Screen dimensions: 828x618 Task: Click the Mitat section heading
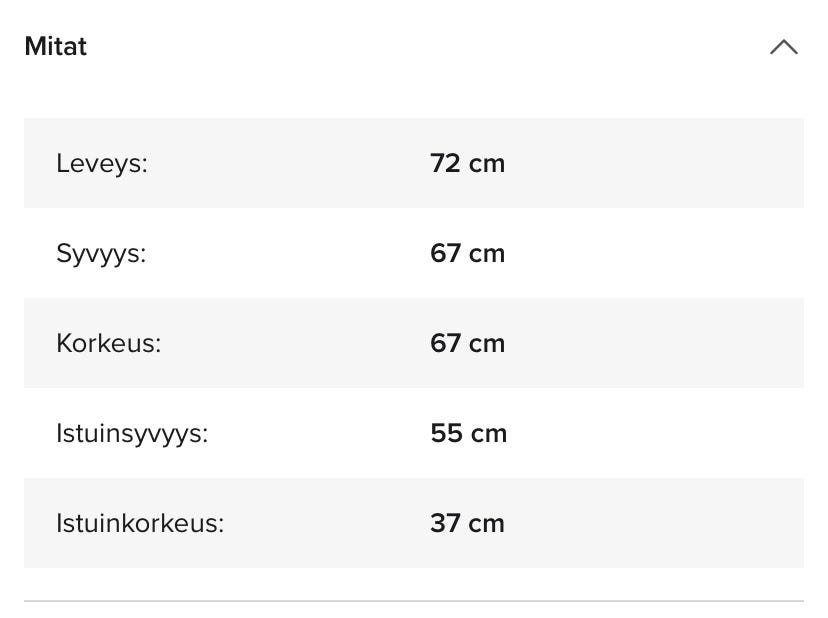tap(56, 47)
